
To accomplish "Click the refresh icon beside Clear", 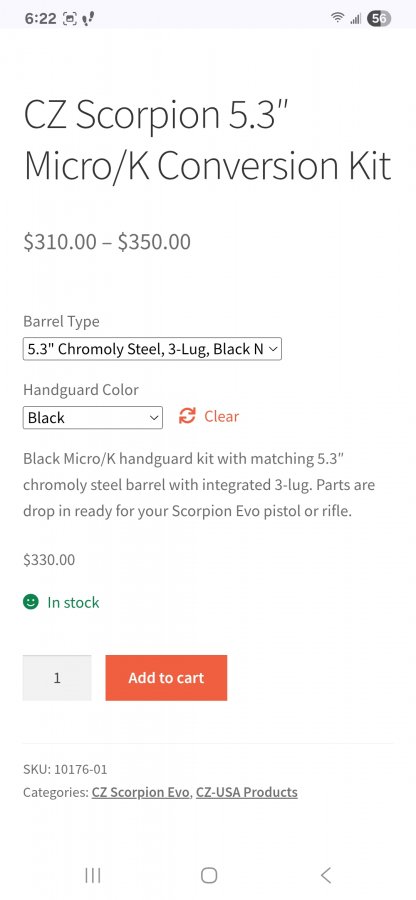I will tap(187, 416).
